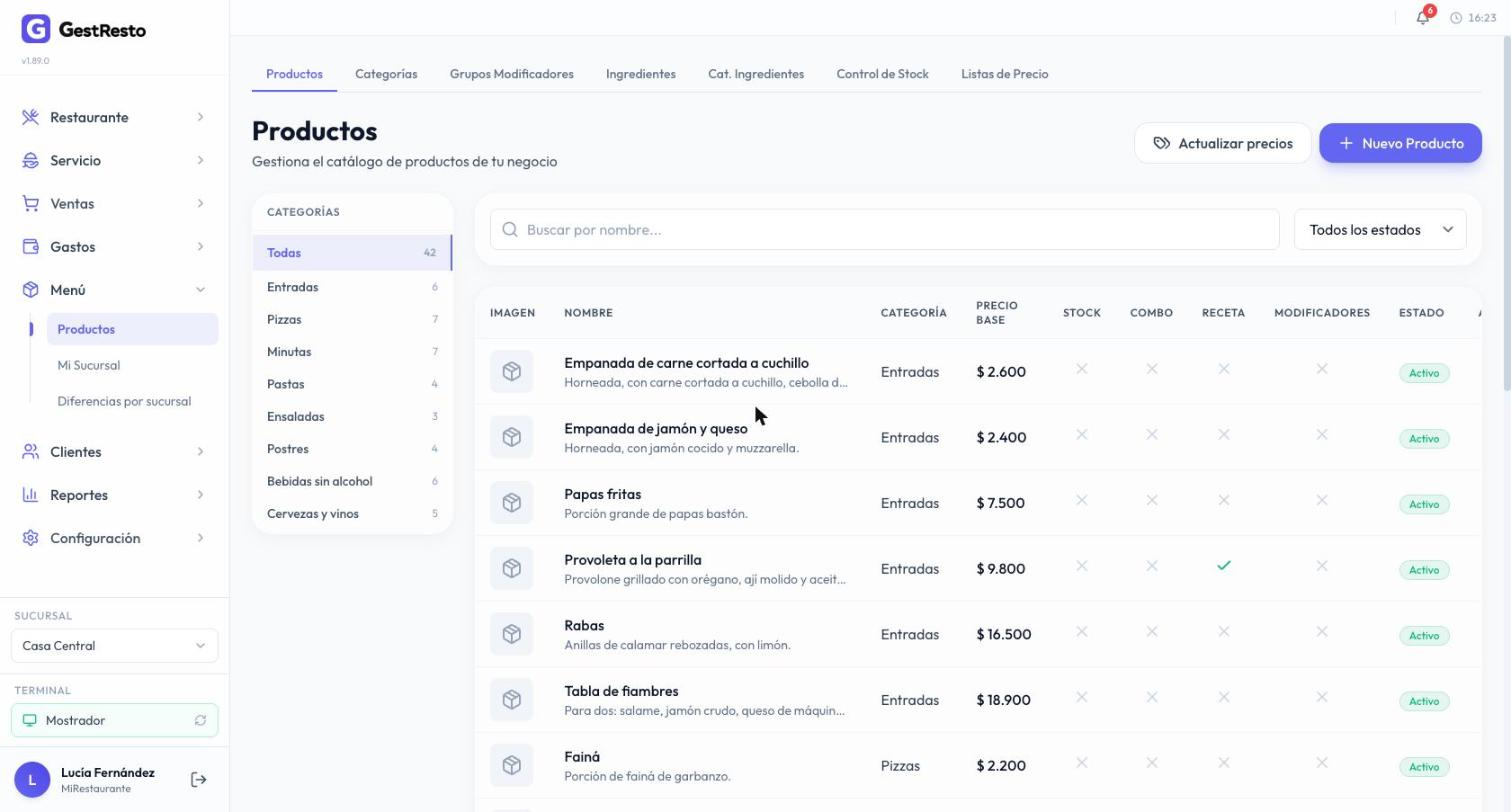1511x812 pixels.
Task: Open the notifications bell
Action: 1422,18
